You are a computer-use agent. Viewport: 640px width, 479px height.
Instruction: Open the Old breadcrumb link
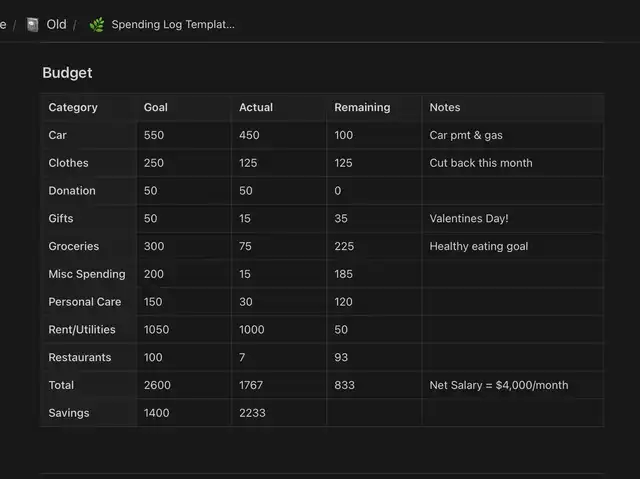(x=56, y=24)
